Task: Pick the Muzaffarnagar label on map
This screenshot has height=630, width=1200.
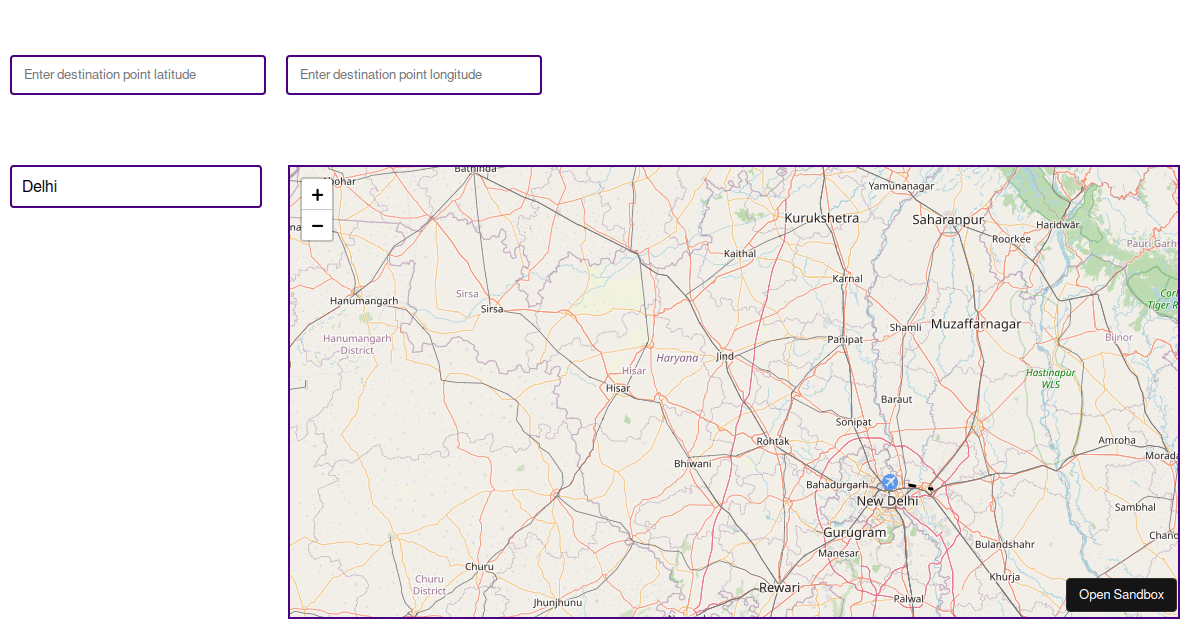Action: coord(975,324)
